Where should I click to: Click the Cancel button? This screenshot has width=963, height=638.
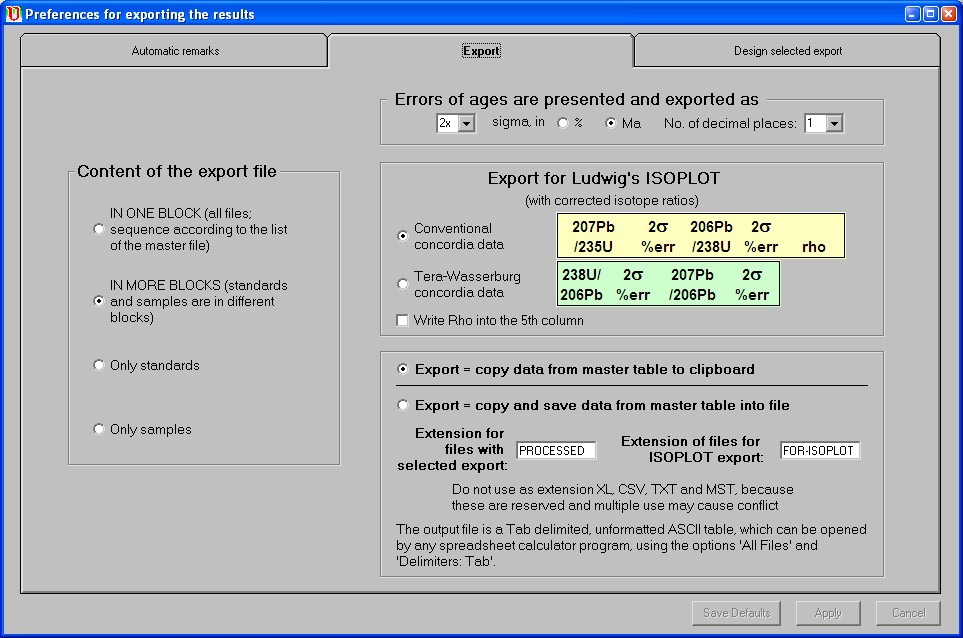click(908, 613)
